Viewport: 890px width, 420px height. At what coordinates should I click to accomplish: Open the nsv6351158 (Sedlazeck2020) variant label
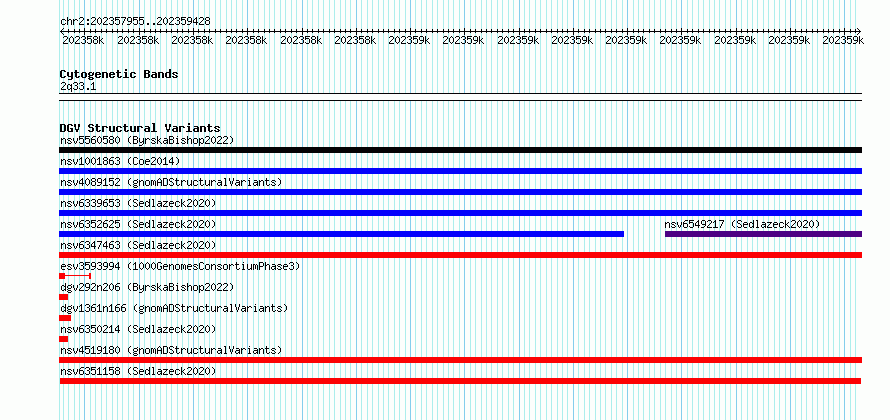(138, 371)
